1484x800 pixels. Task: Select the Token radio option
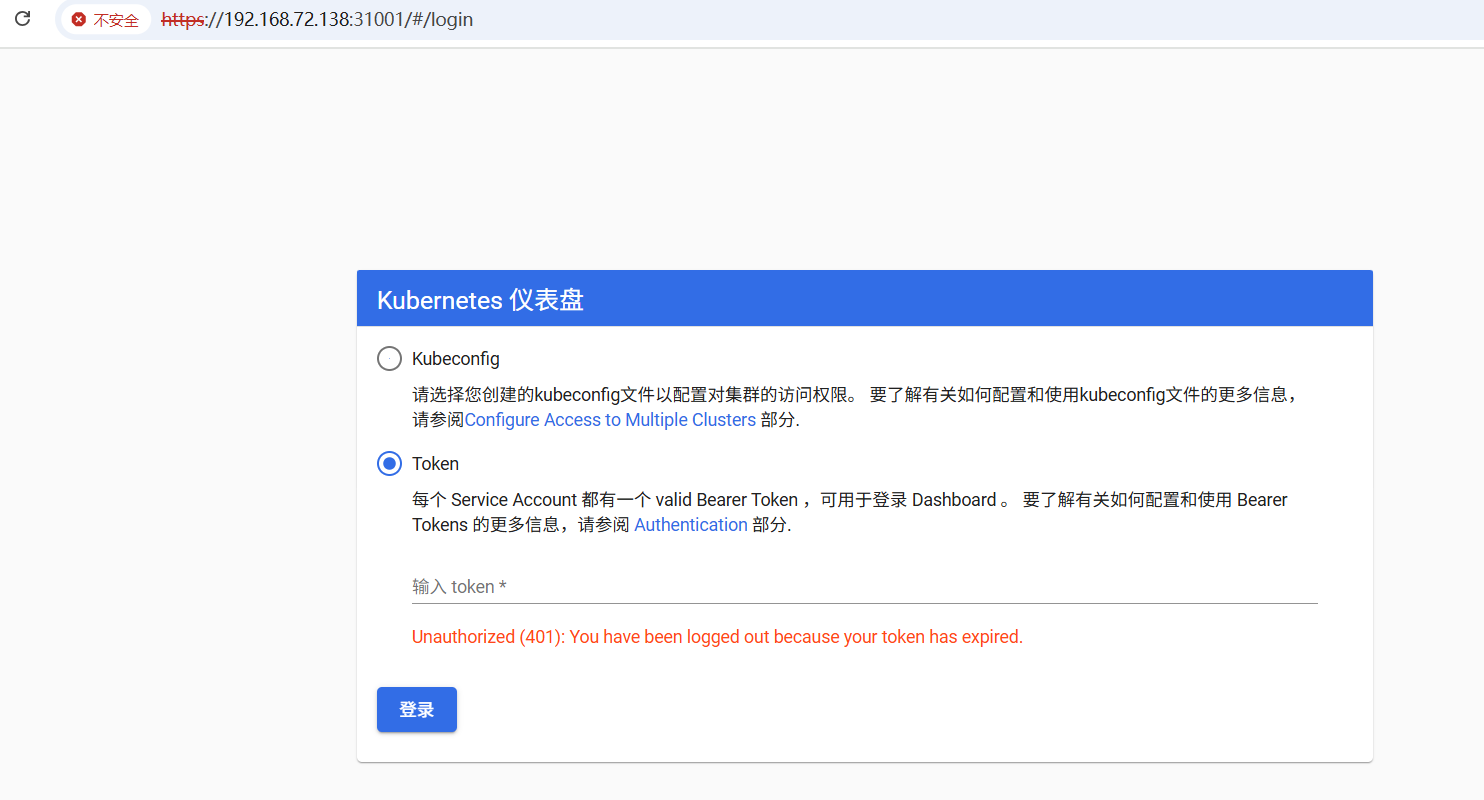(389, 464)
